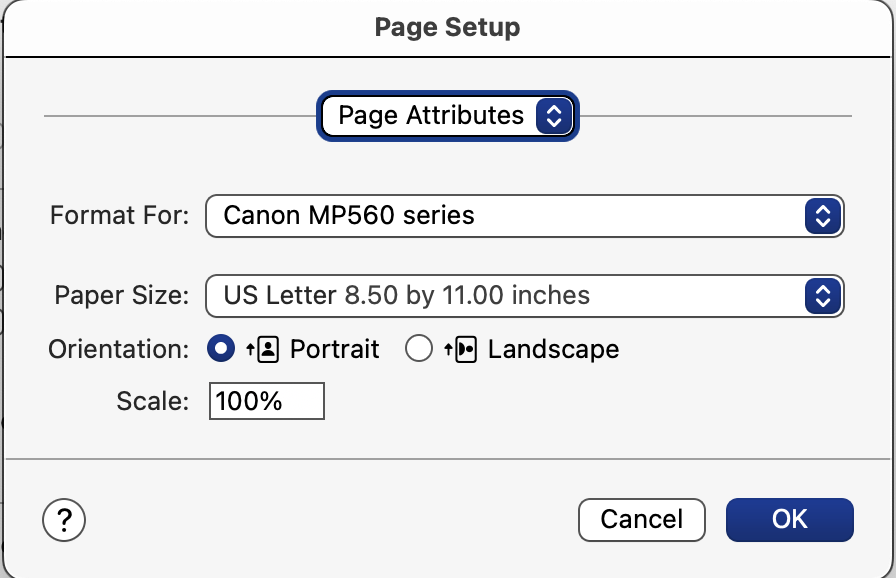
Task: Click the Page Setup dialog title
Action: tap(447, 27)
